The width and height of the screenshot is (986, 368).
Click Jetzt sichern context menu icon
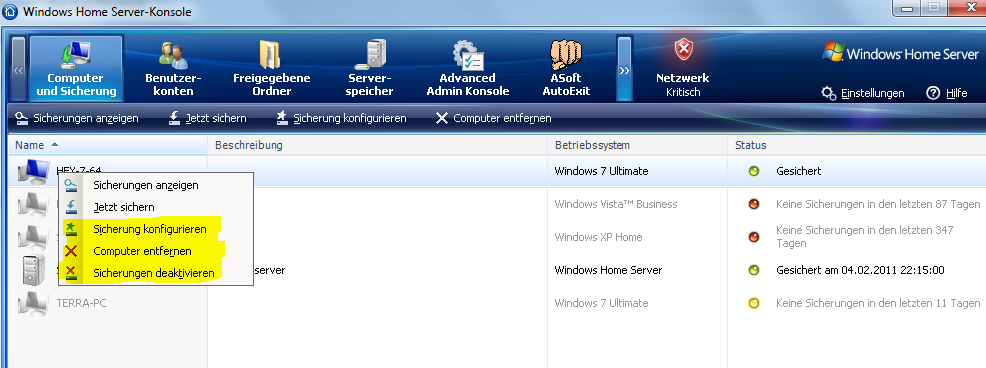(72, 207)
